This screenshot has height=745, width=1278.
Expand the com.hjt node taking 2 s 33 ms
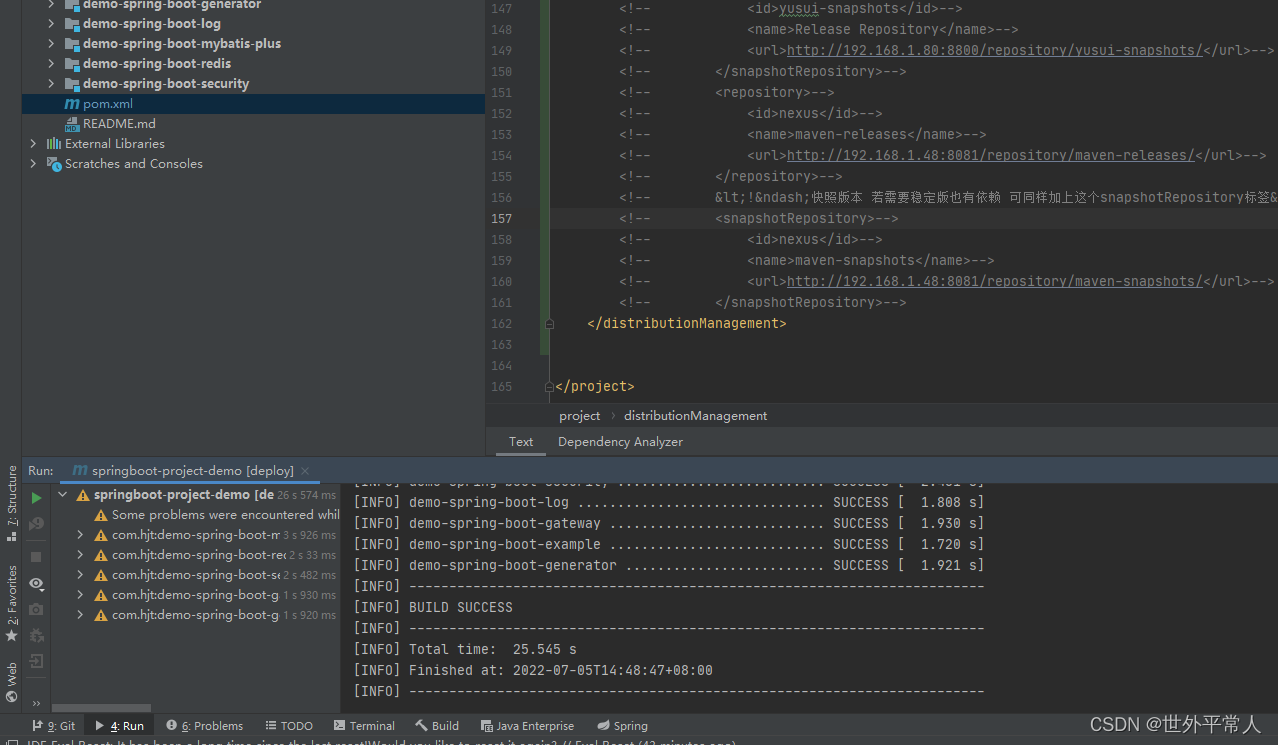point(80,555)
